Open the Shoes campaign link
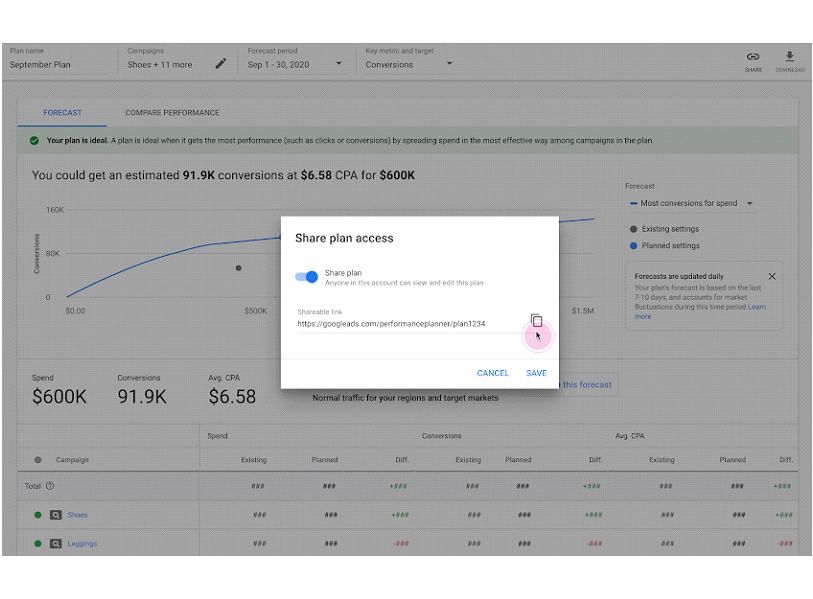This screenshot has width=813, height=599. coord(77,515)
